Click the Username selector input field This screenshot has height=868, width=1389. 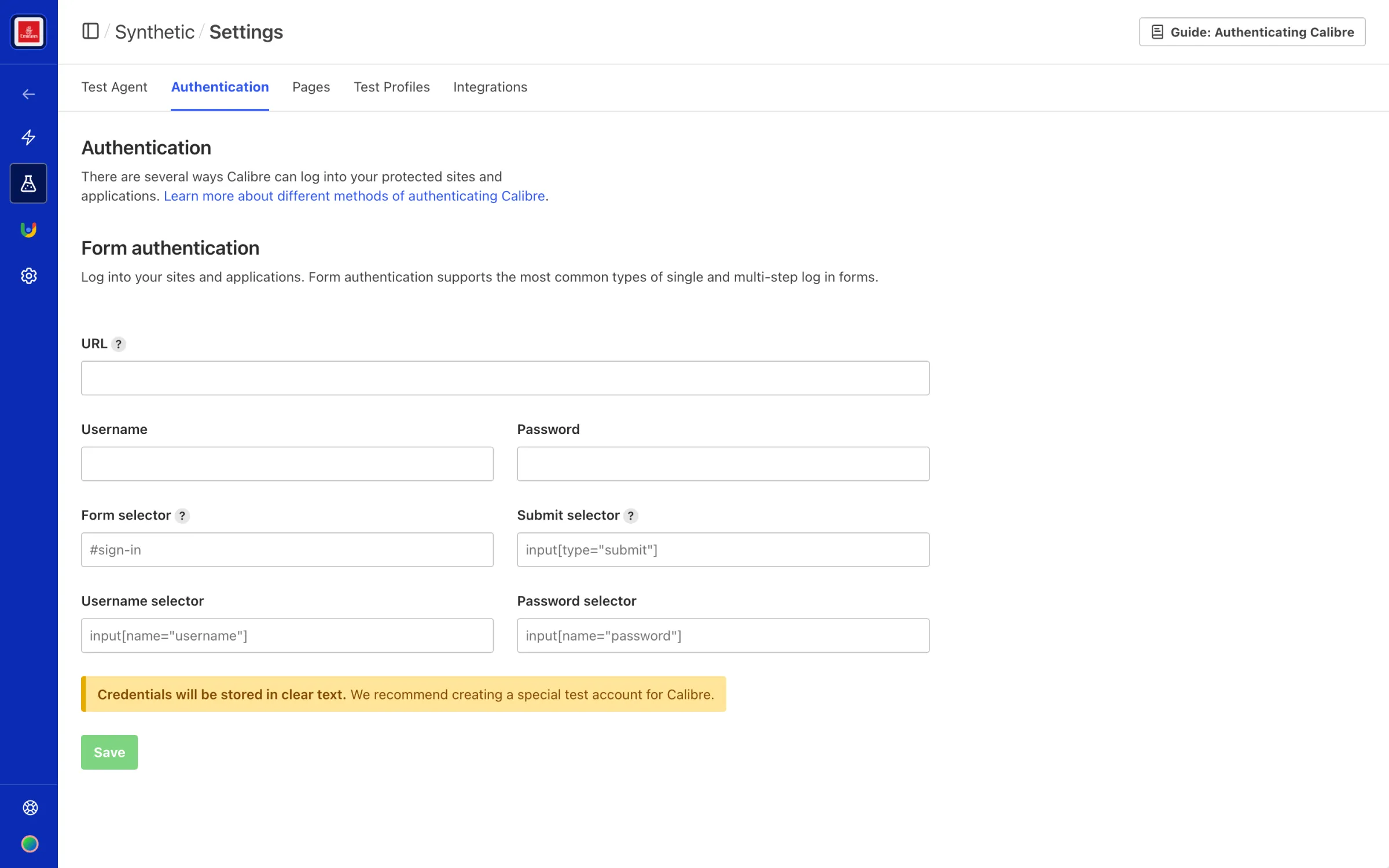(x=287, y=636)
